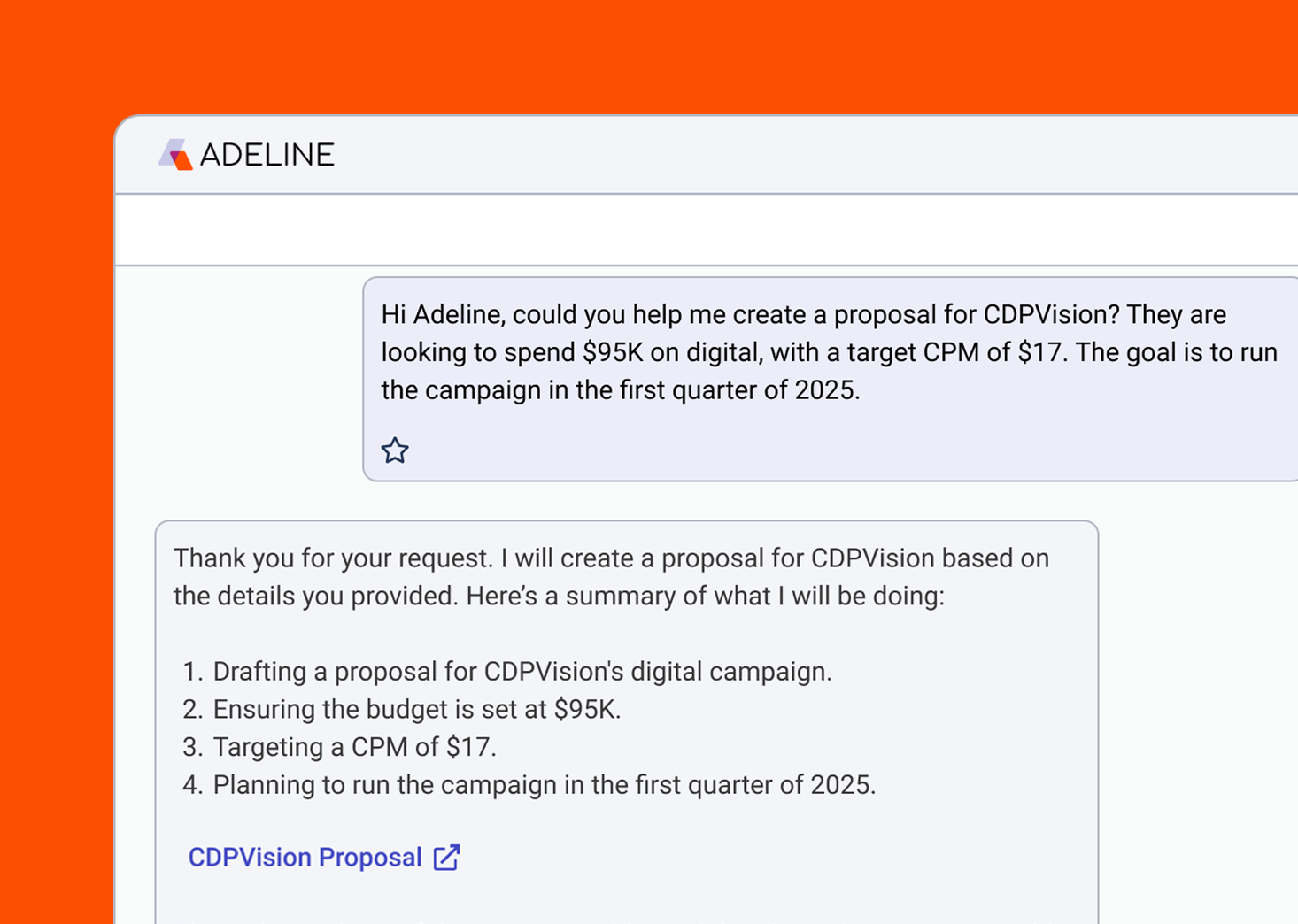Open the CDPVision Proposal link
The width and height of the screenshot is (1298, 924).
[x=305, y=857]
